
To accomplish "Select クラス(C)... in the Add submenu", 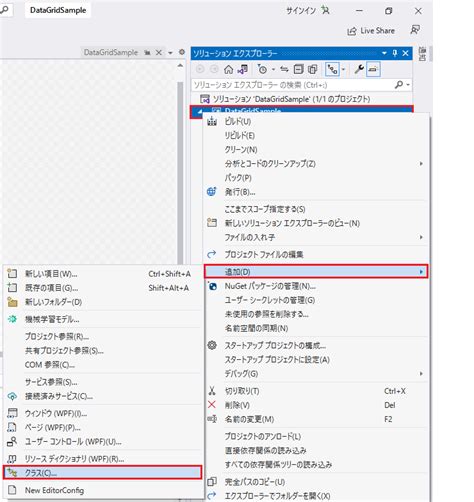I will 102,473.
